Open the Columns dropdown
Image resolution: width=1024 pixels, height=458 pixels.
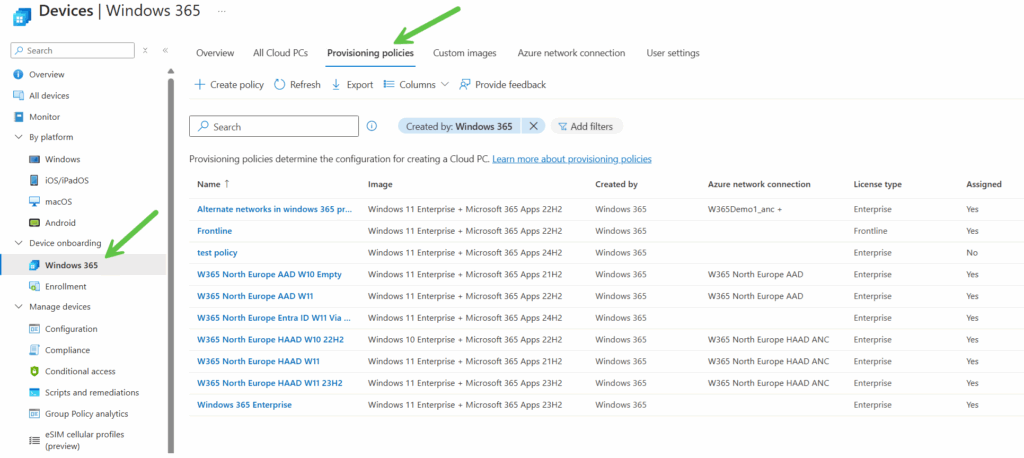(x=416, y=84)
